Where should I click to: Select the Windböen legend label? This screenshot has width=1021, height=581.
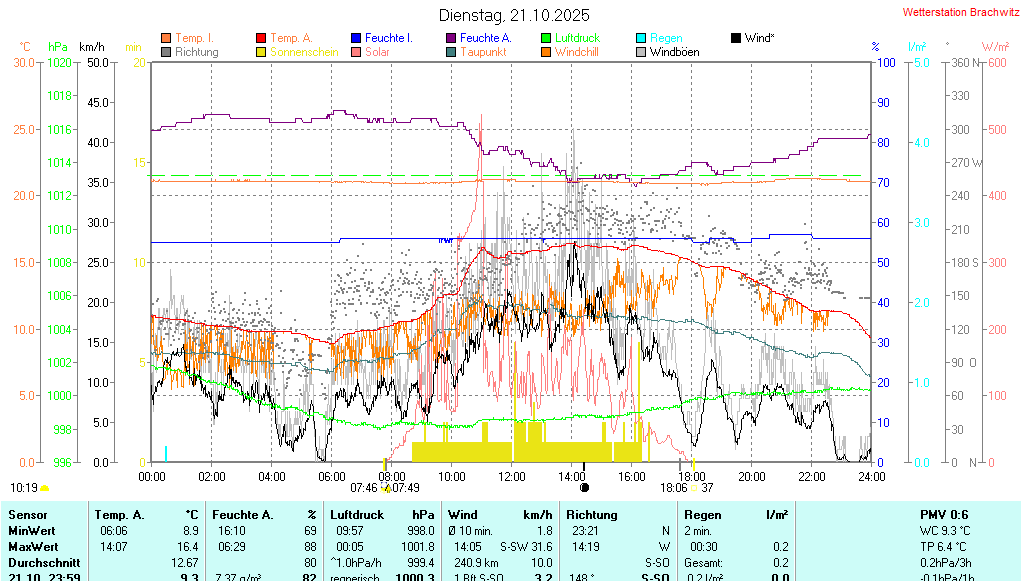point(674,52)
